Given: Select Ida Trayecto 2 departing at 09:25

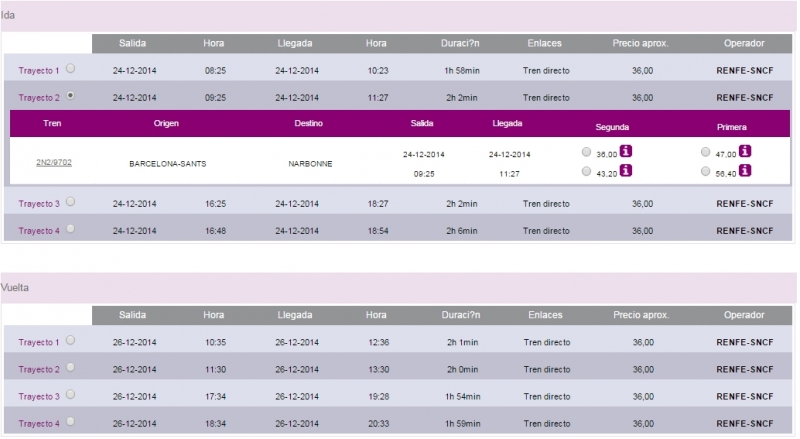Looking at the screenshot, I should 70,96.
